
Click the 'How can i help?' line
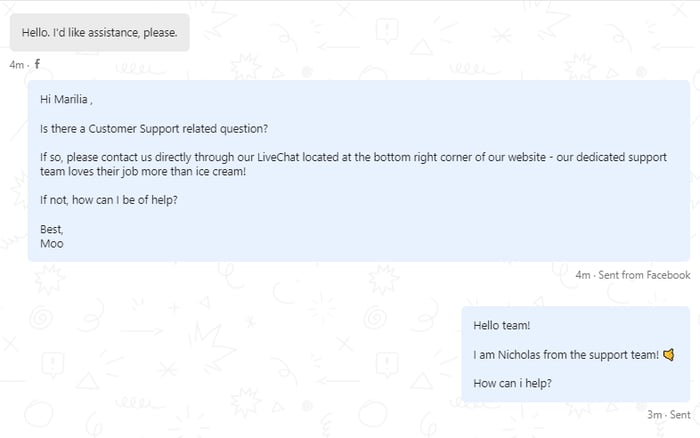tap(512, 383)
